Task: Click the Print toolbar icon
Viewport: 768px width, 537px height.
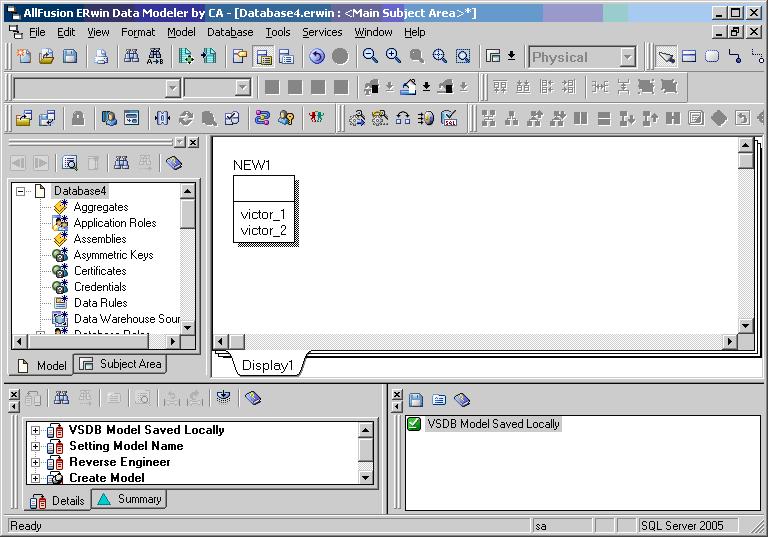Action: coord(101,56)
